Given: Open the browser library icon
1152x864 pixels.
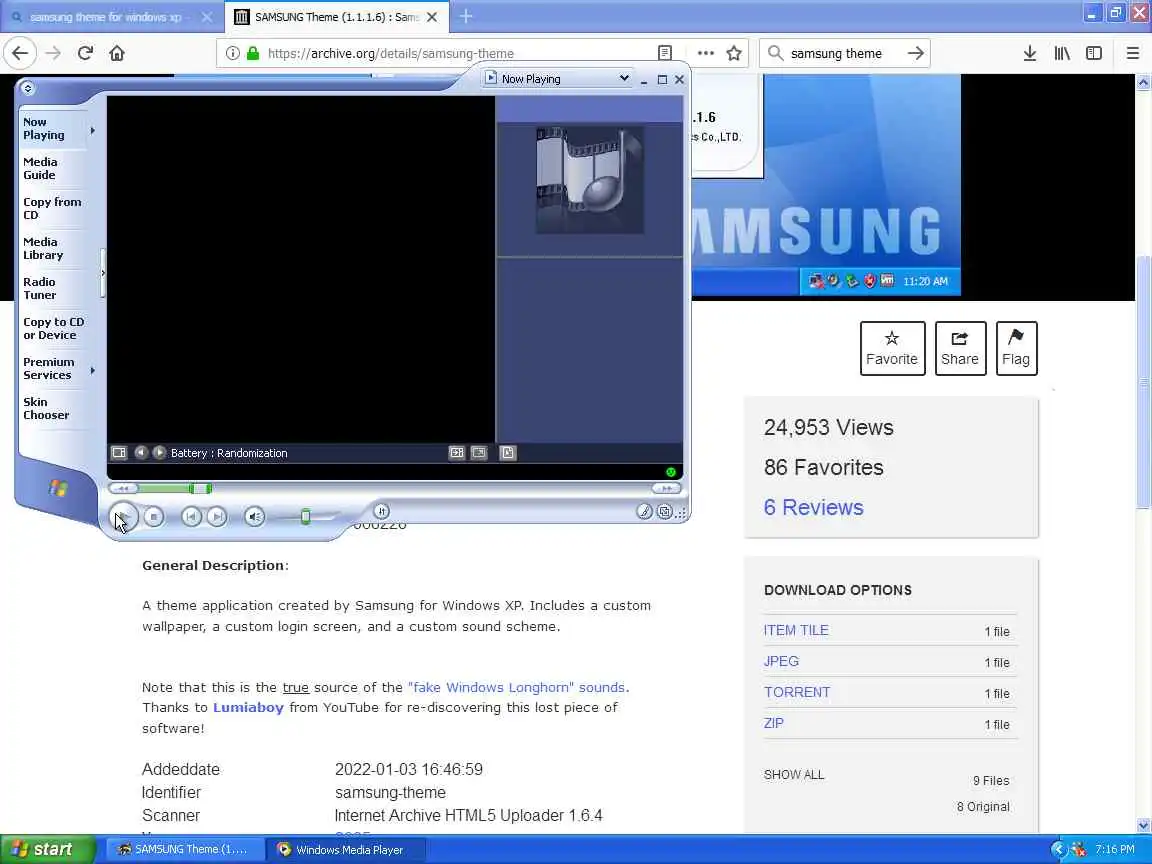Looking at the screenshot, I should [1062, 53].
